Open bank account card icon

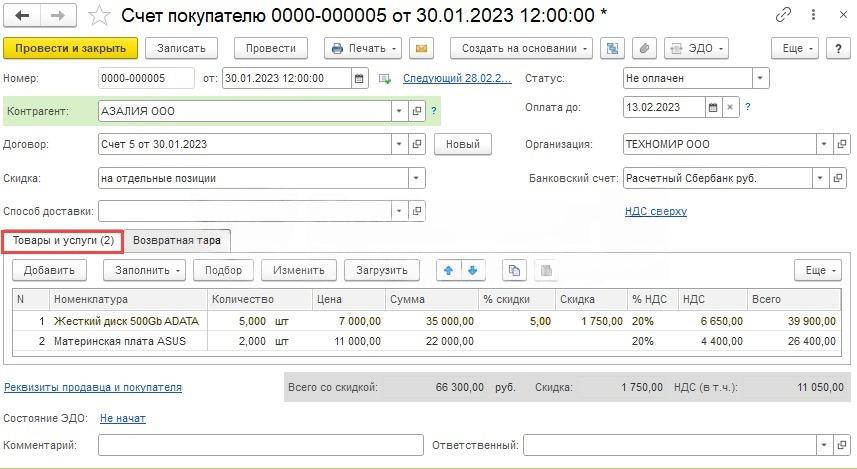click(x=838, y=178)
